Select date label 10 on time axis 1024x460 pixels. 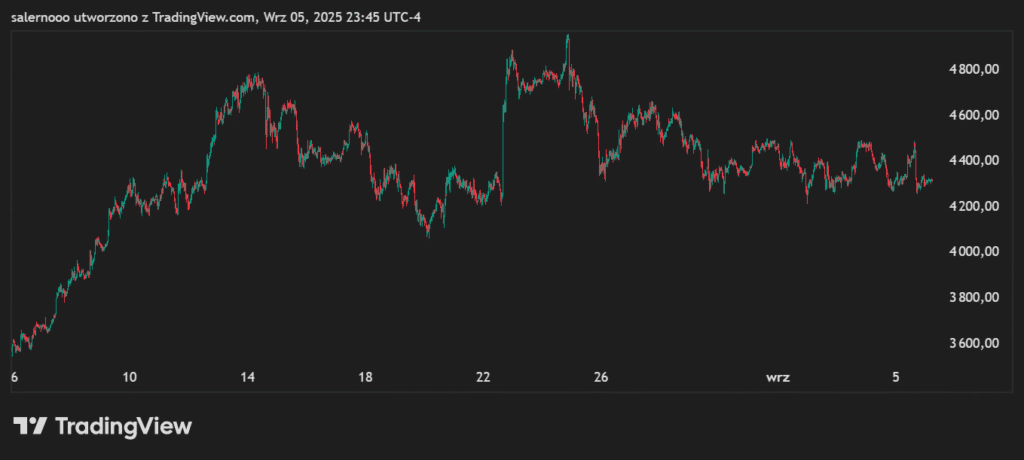click(x=129, y=377)
